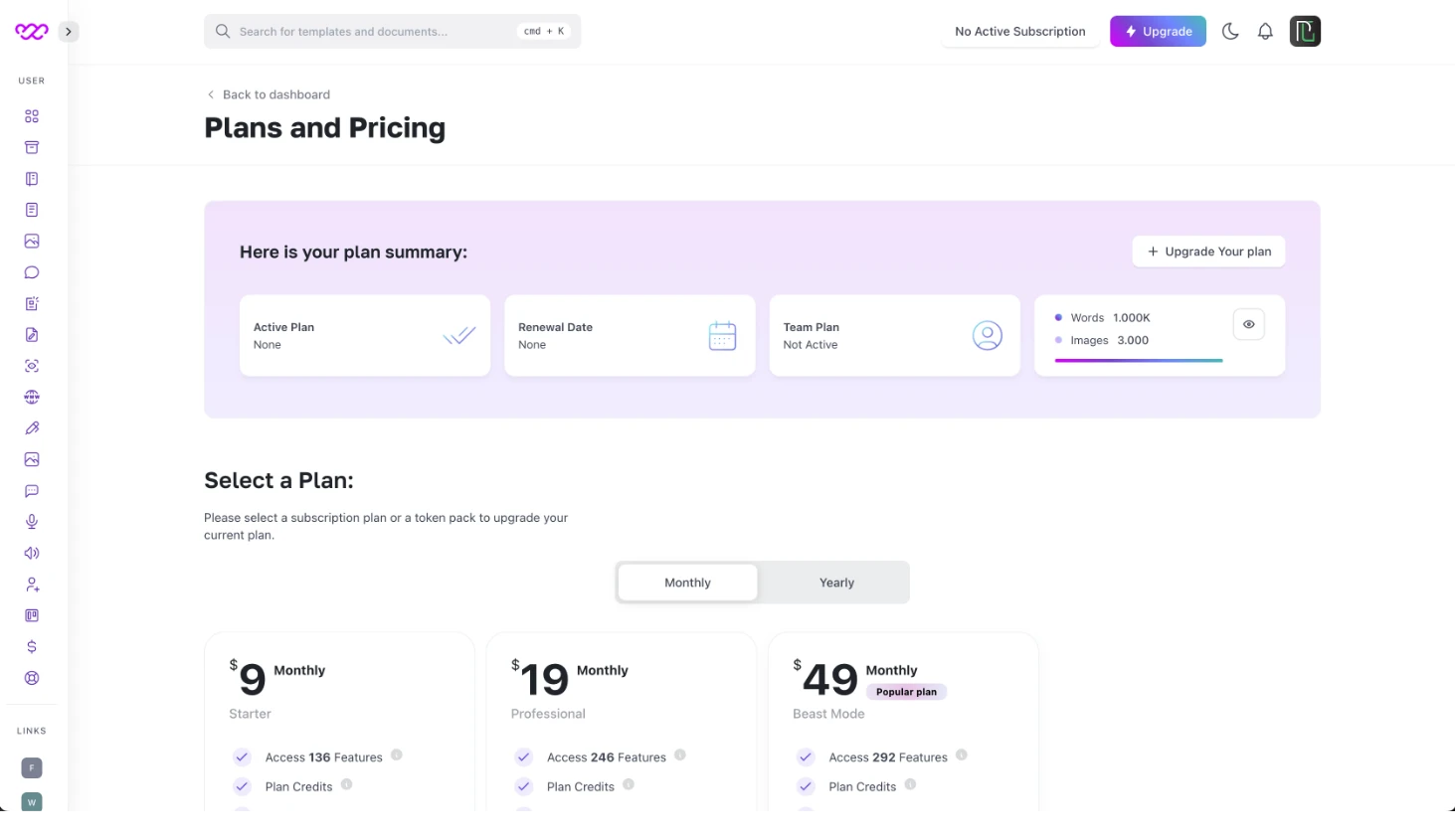The height and width of the screenshot is (840, 1455).
Task: Toggle usage visibility eye button
Action: click(1248, 324)
